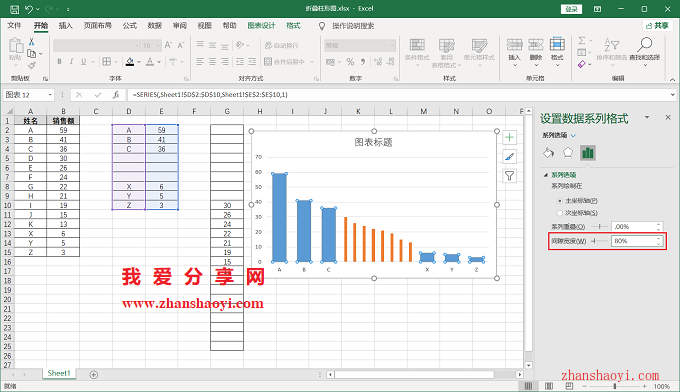Expand the Series Options dropdown arrow
Image resolution: width=680 pixels, height=392 pixels.
point(573,135)
